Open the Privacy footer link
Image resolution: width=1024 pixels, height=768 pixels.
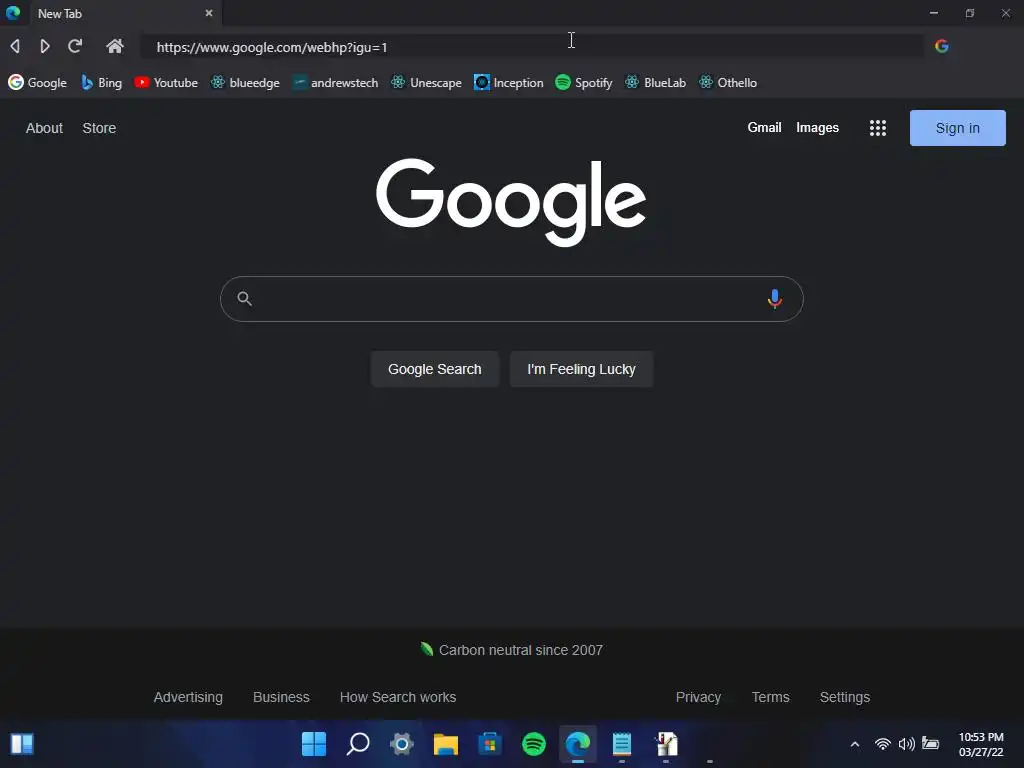[698, 697]
